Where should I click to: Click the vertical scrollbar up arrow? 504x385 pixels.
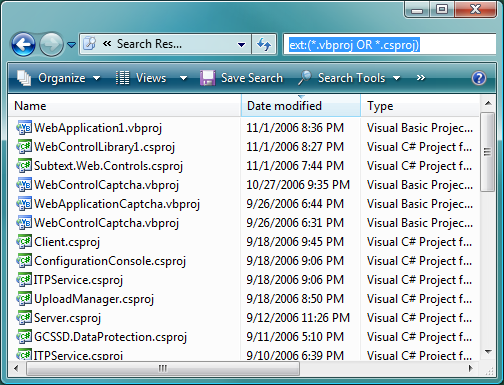point(488,103)
